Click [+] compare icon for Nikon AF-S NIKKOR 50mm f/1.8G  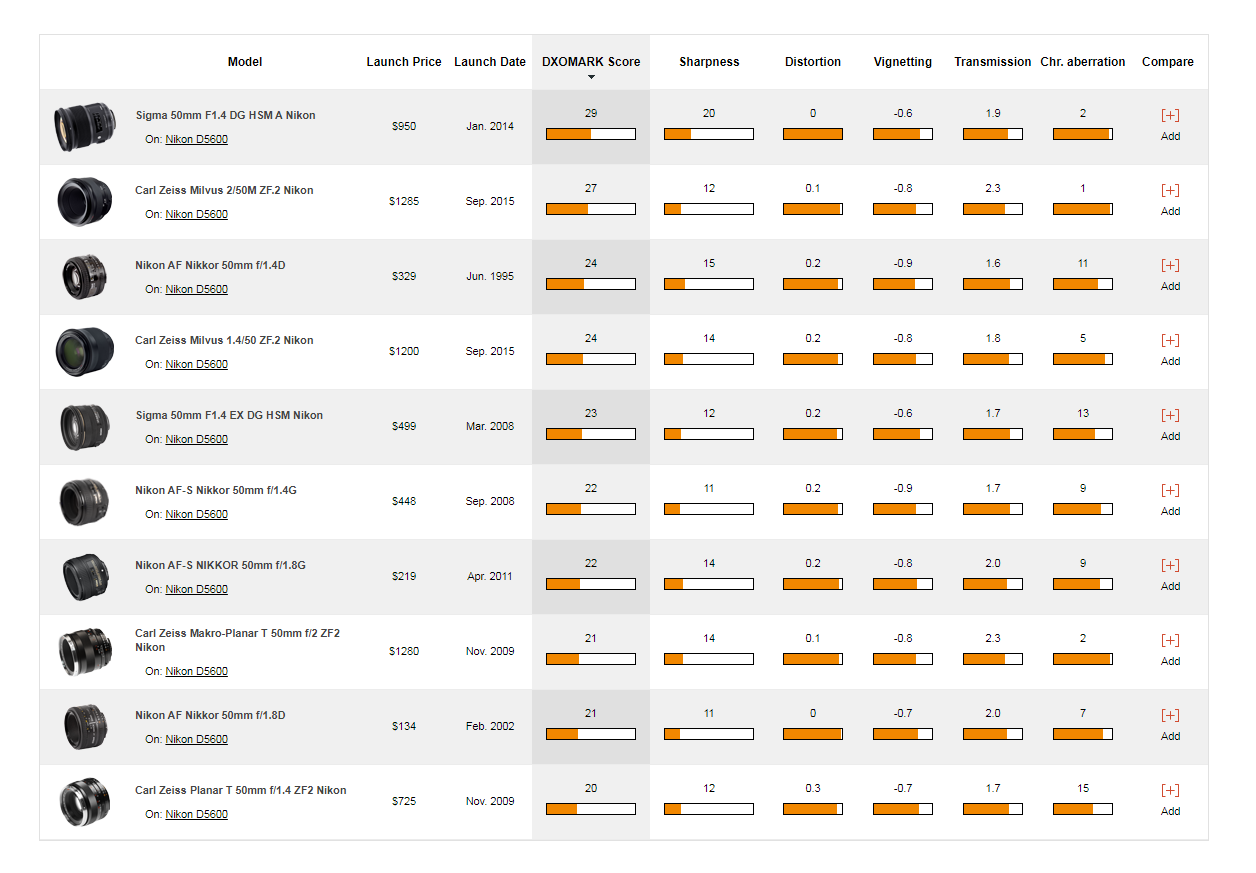click(x=1170, y=565)
